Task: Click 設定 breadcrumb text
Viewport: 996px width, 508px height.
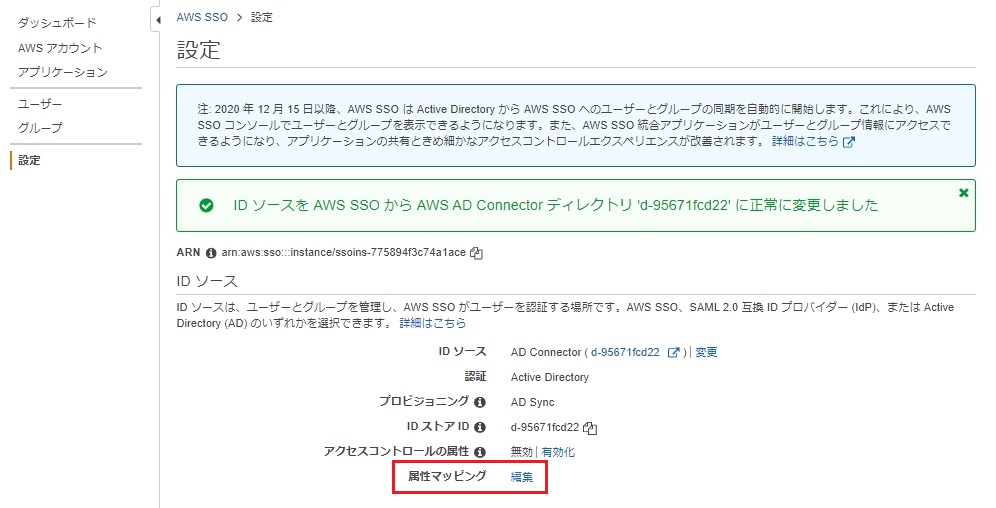Action: [x=262, y=18]
